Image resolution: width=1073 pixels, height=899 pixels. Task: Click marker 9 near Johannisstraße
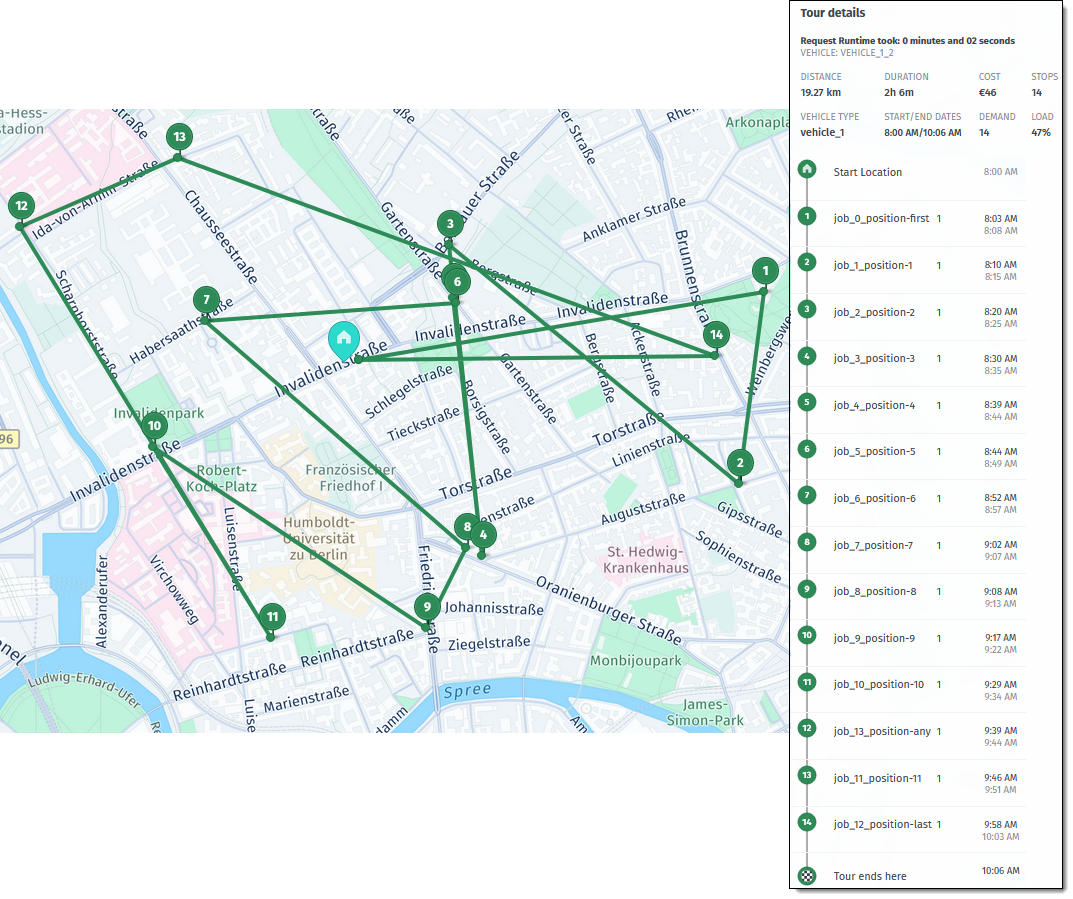click(429, 606)
